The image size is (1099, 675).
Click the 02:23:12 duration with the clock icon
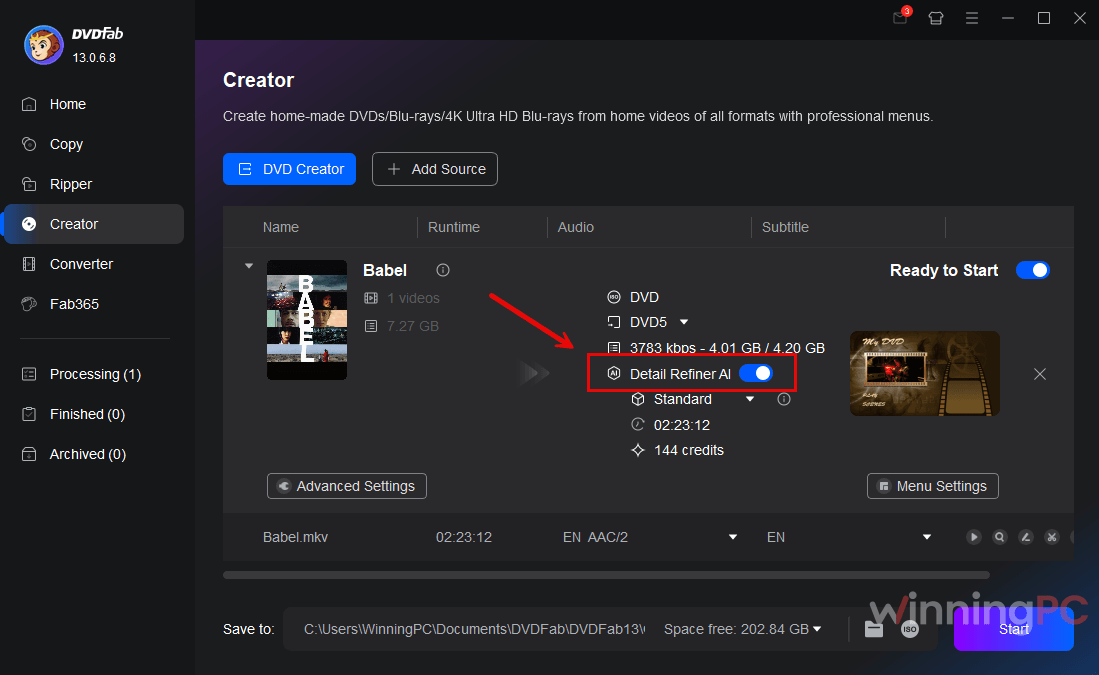point(681,425)
